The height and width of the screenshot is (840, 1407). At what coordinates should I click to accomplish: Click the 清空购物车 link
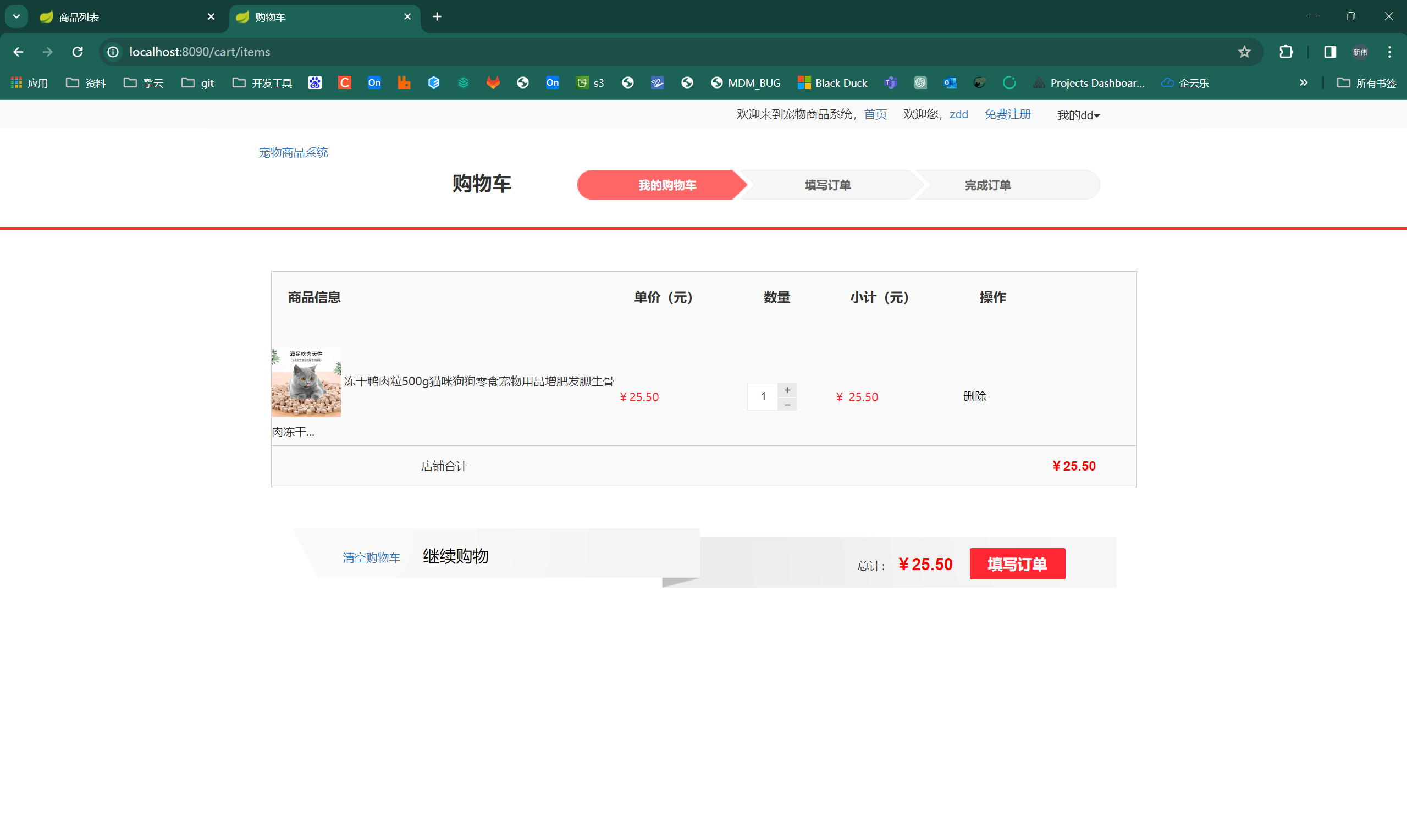371,557
